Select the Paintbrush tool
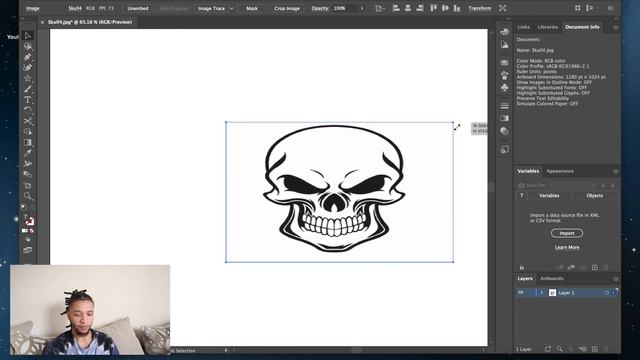Viewport: 640px width, 360px height. tap(27, 89)
